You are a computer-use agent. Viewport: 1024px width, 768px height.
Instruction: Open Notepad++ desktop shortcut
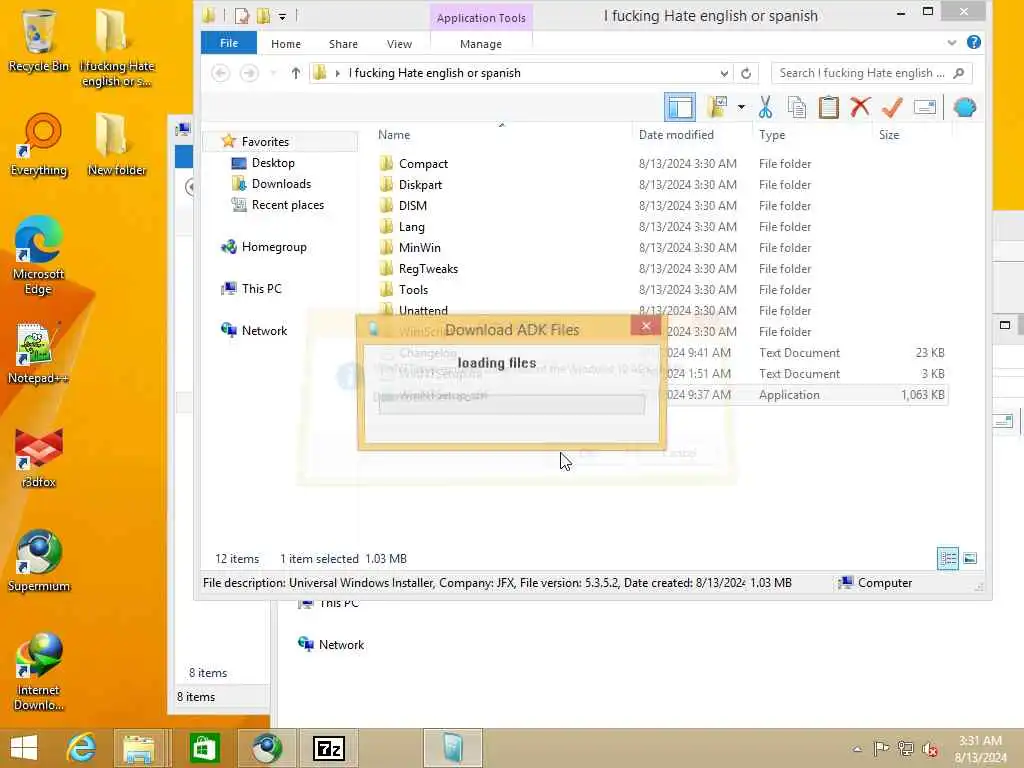(38, 353)
